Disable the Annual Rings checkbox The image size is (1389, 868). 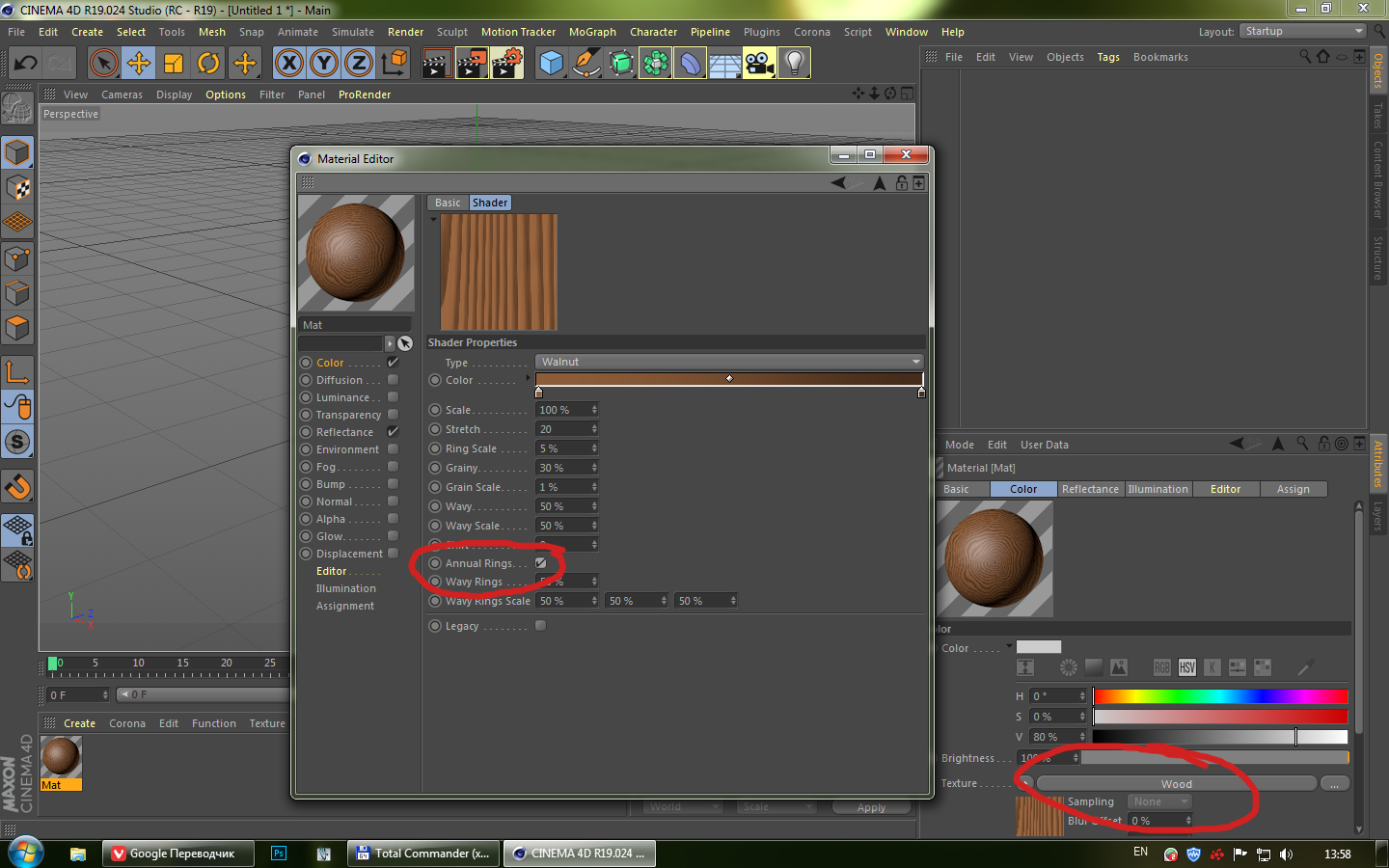click(541, 563)
